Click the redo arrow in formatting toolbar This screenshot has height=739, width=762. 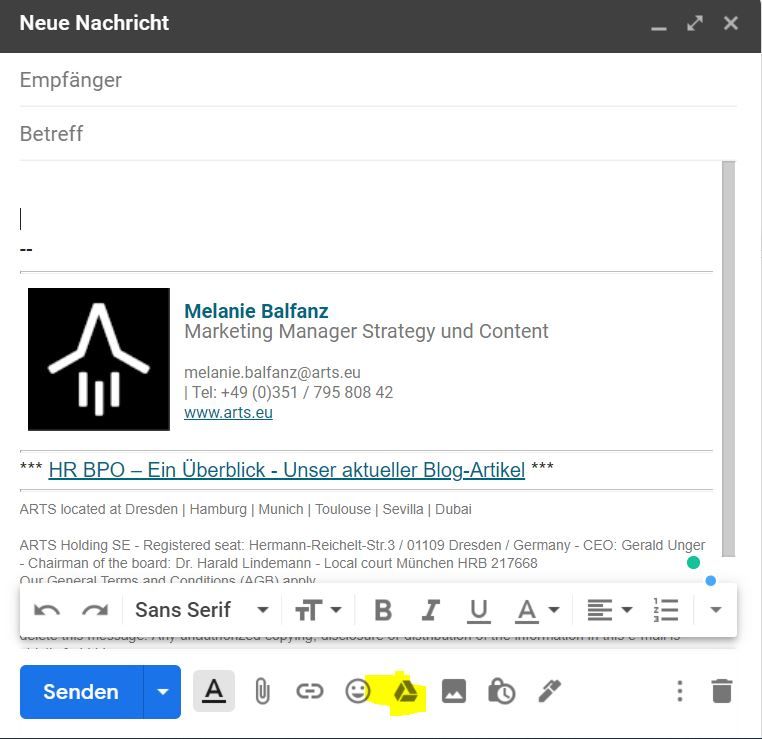tap(95, 610)
